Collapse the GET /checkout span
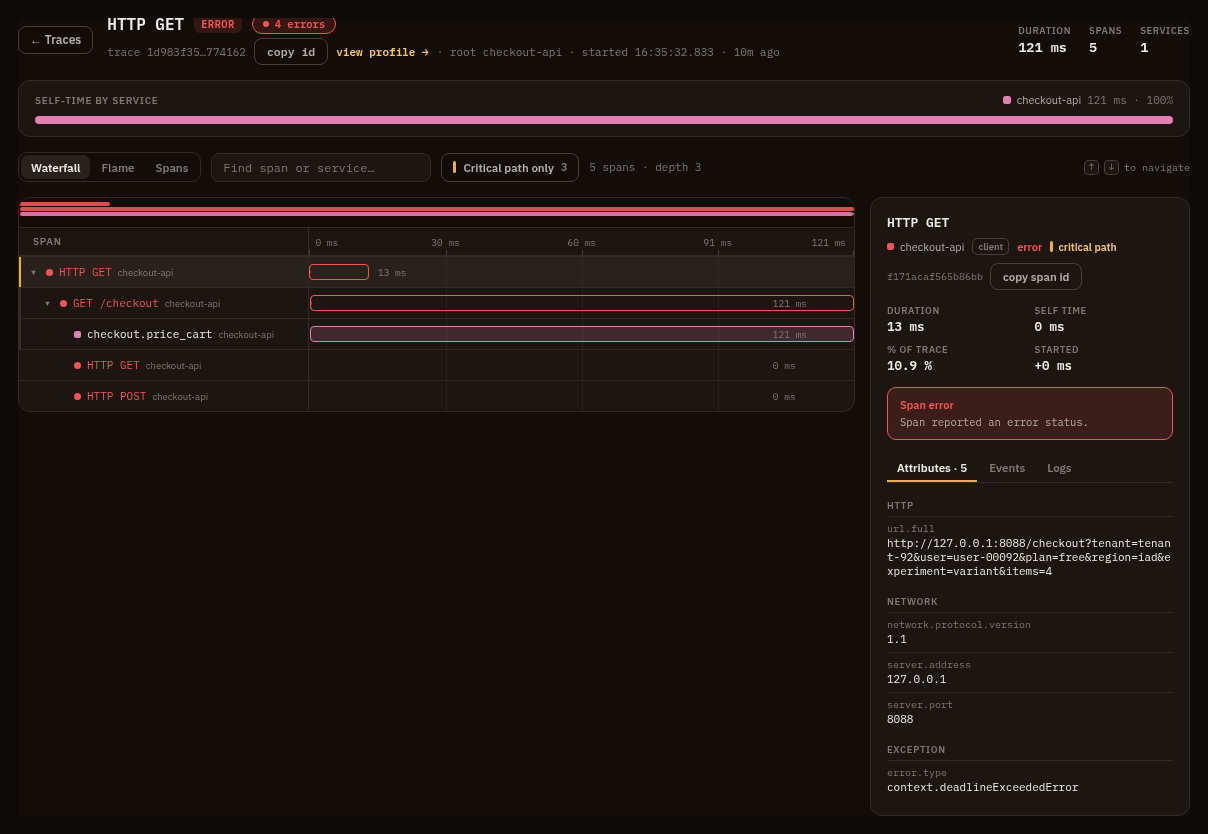 pyautogui.click(x=47, y=303)
